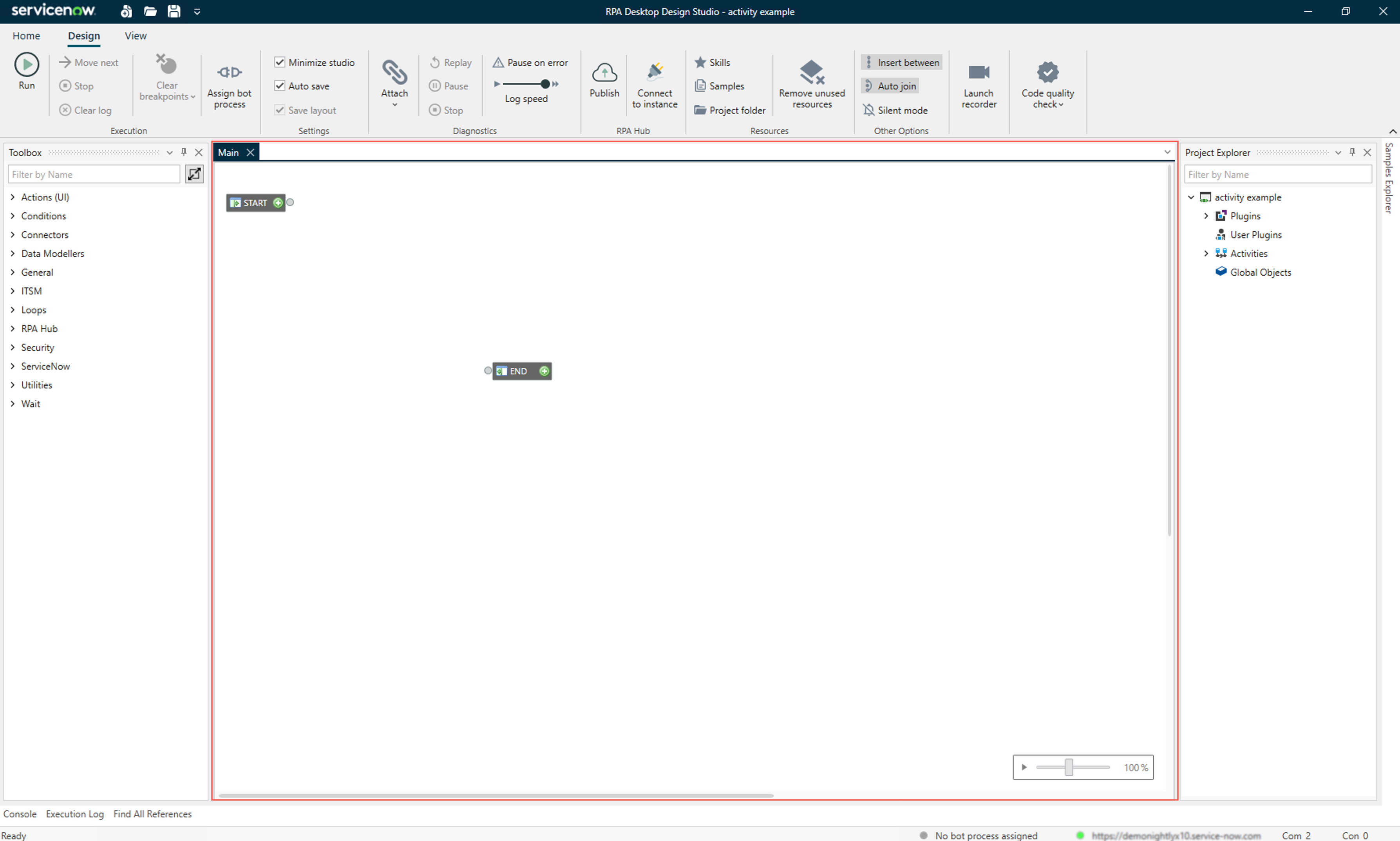Open the Execution Log tab
This screenshot has width=1400, height=841.
(x=75, y=814)
